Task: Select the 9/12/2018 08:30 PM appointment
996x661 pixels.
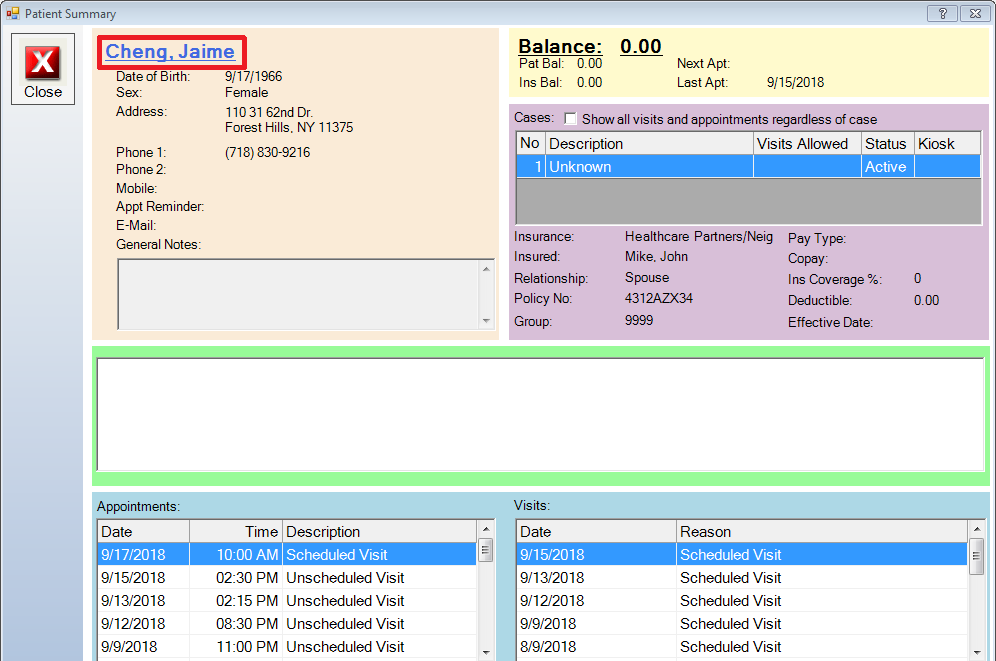Action: (286, 624)
